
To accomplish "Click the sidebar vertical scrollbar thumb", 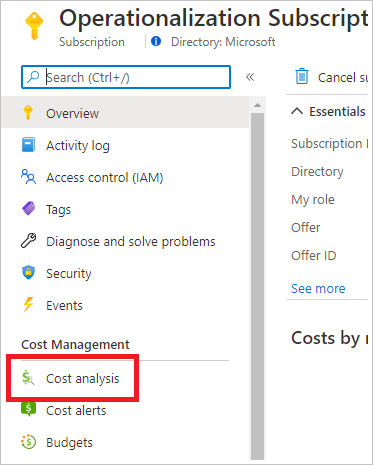I will coord(257,287).
